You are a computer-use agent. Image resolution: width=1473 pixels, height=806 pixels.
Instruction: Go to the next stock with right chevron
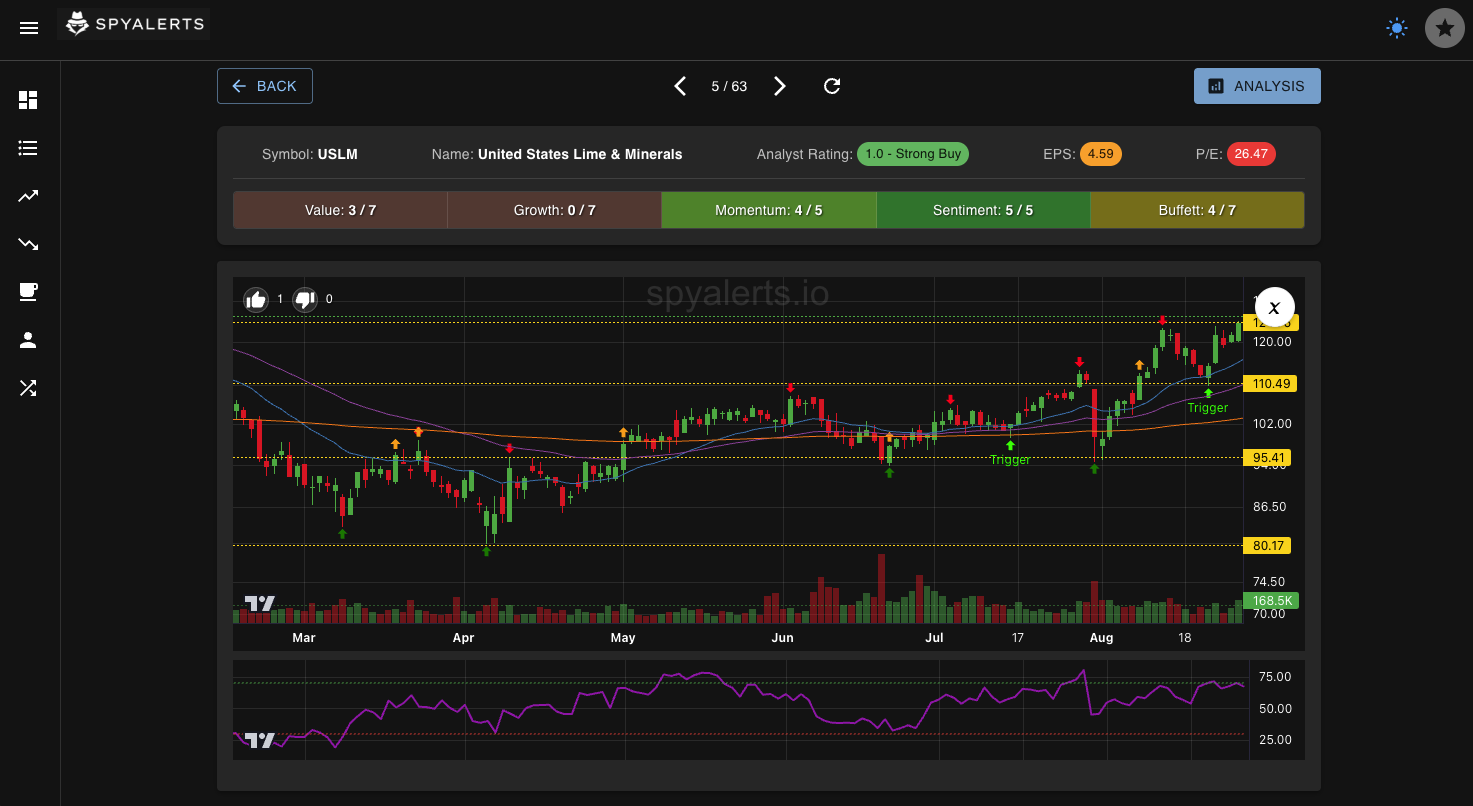pos(780,86)
